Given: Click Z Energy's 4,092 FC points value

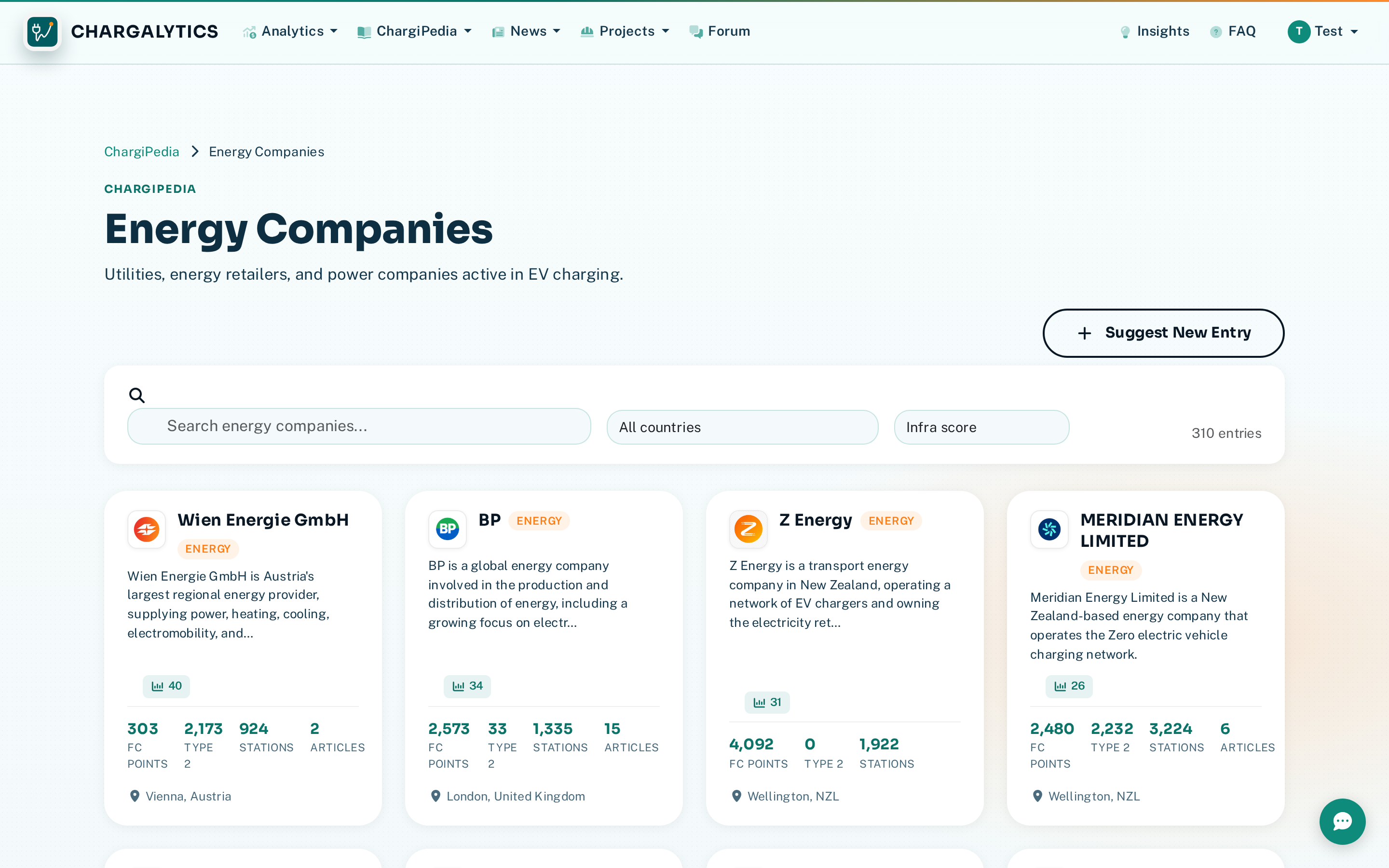Looking at the screenshot, I should pyautogui.click(x=751, y=744).
